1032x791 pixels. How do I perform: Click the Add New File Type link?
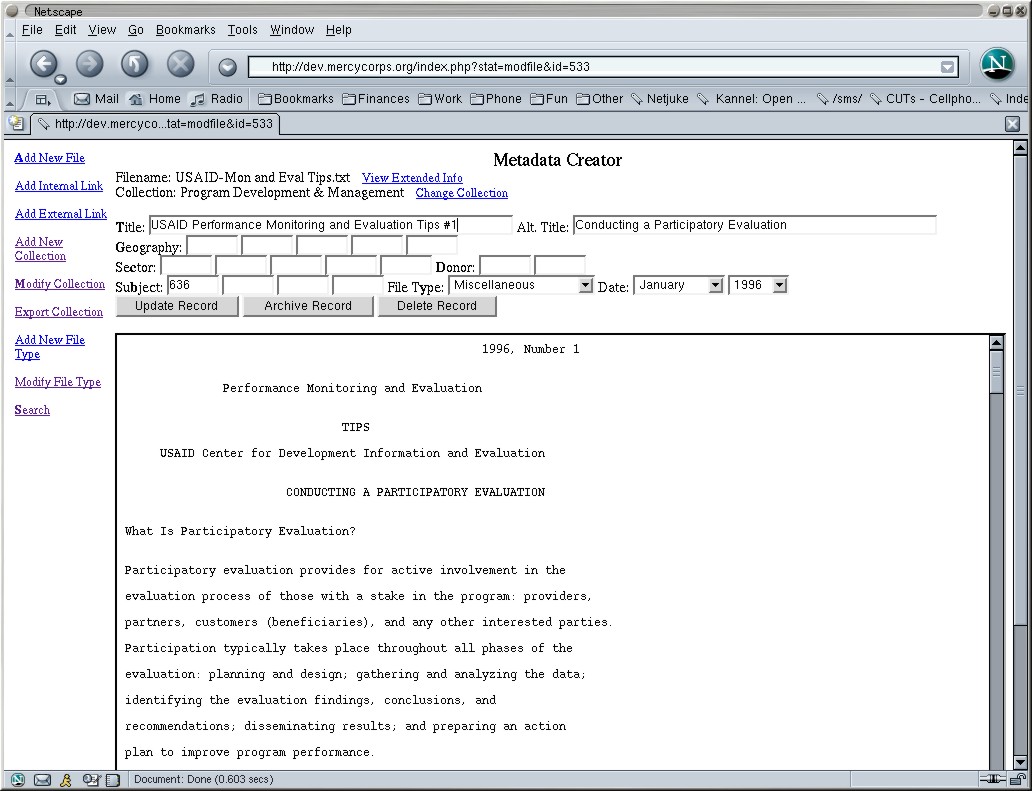pos(49,347)
